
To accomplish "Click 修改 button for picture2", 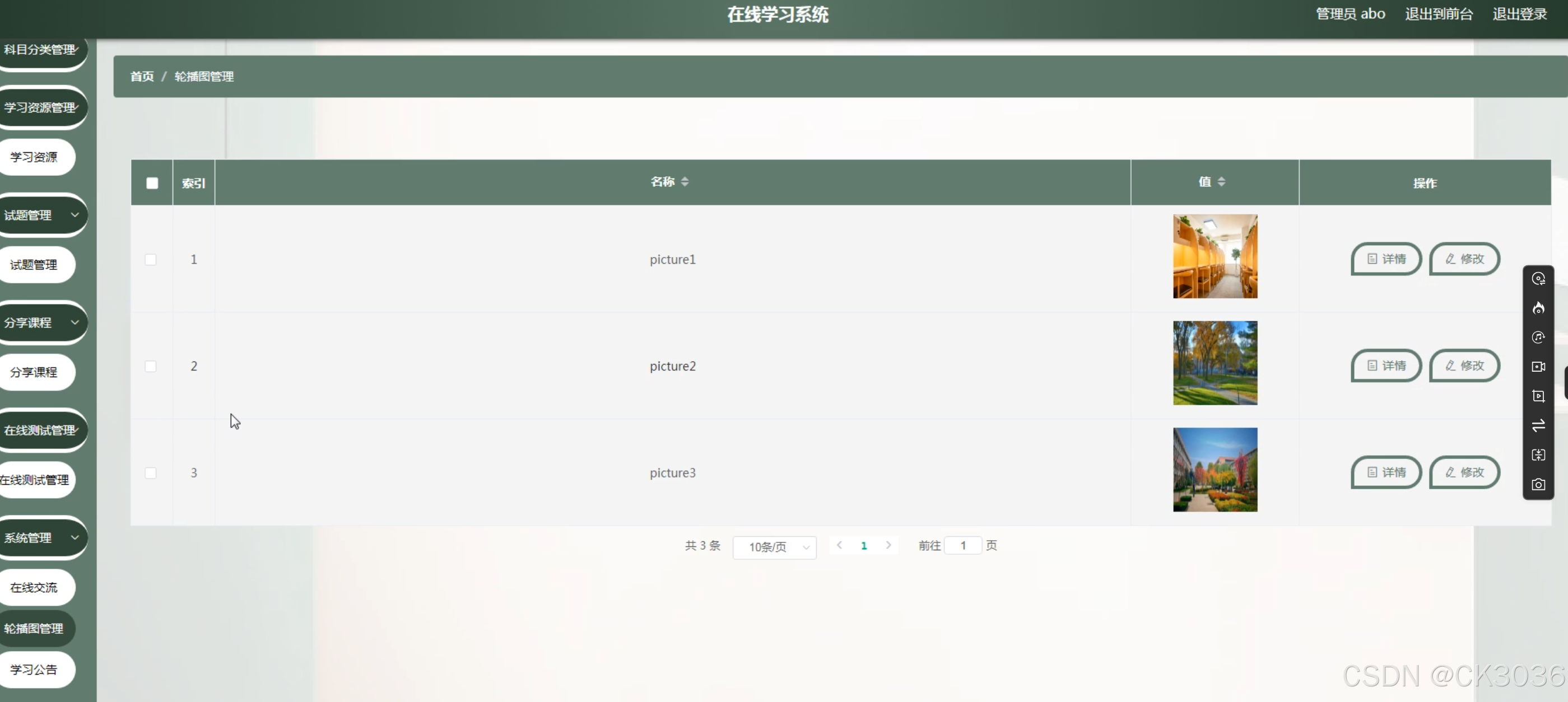I will point(1464,366).
